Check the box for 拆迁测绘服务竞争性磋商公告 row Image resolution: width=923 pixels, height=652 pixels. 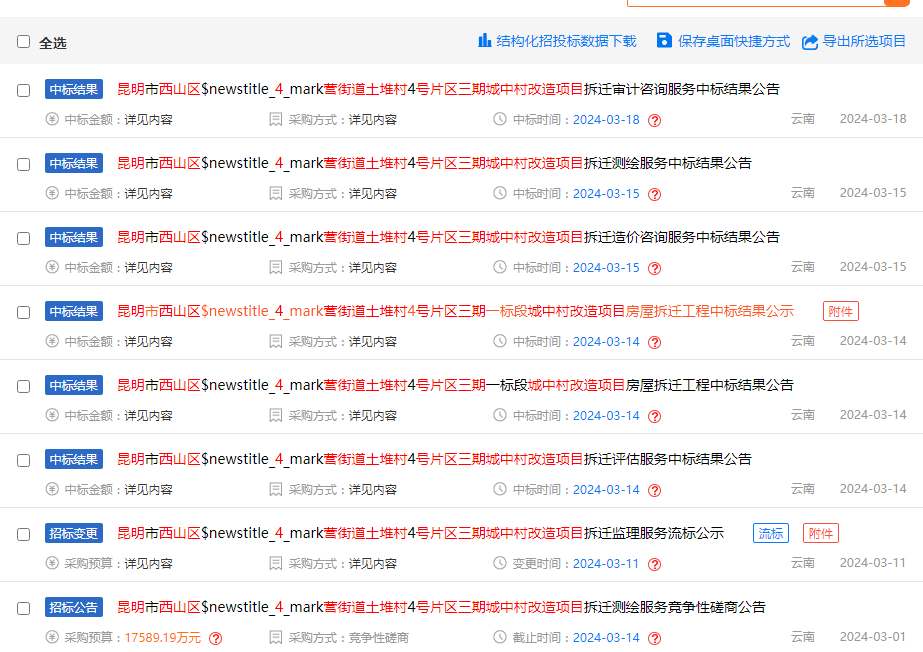click(24, 608)
